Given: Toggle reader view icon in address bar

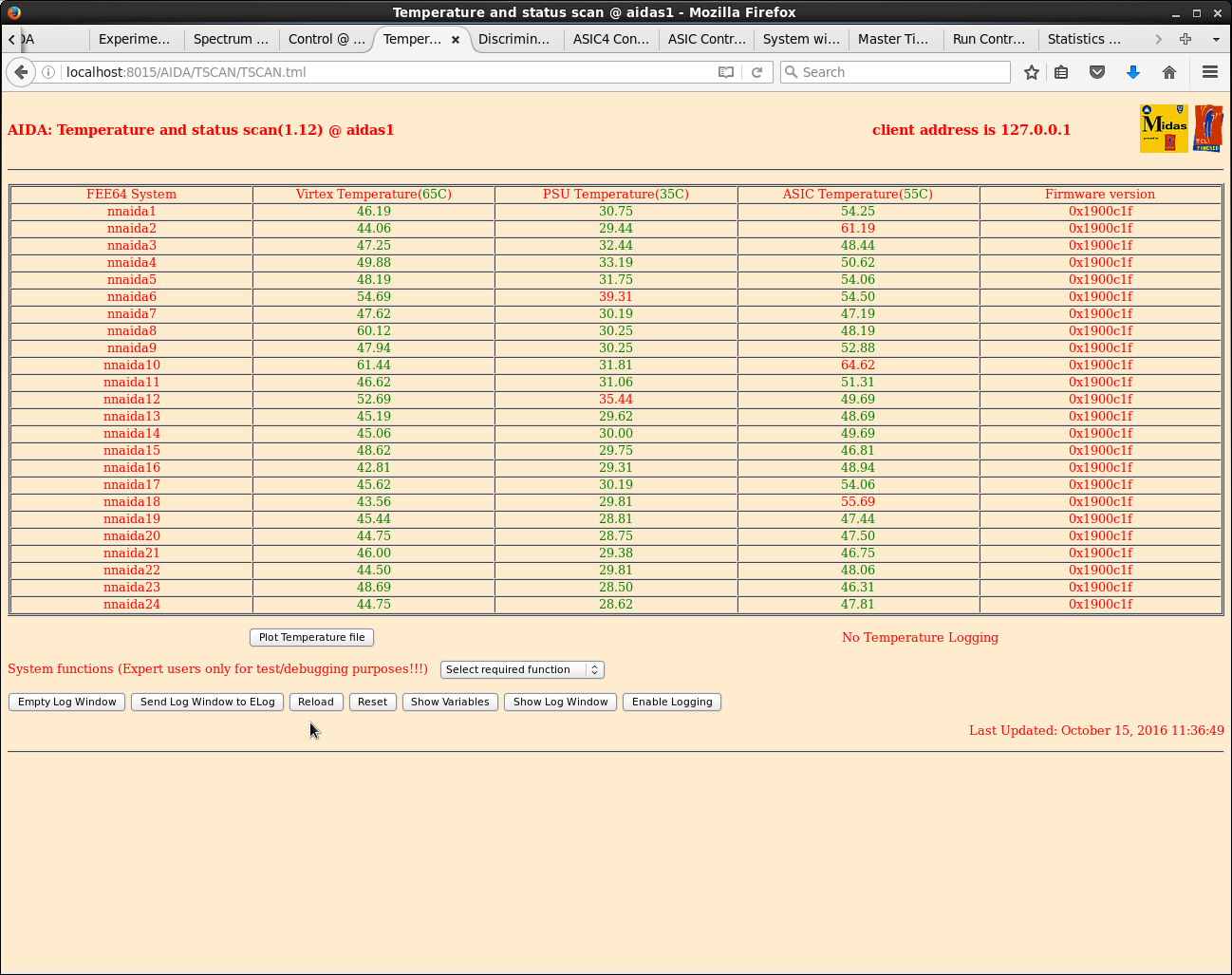Looking at the screenshot, I should click(726, 72).
